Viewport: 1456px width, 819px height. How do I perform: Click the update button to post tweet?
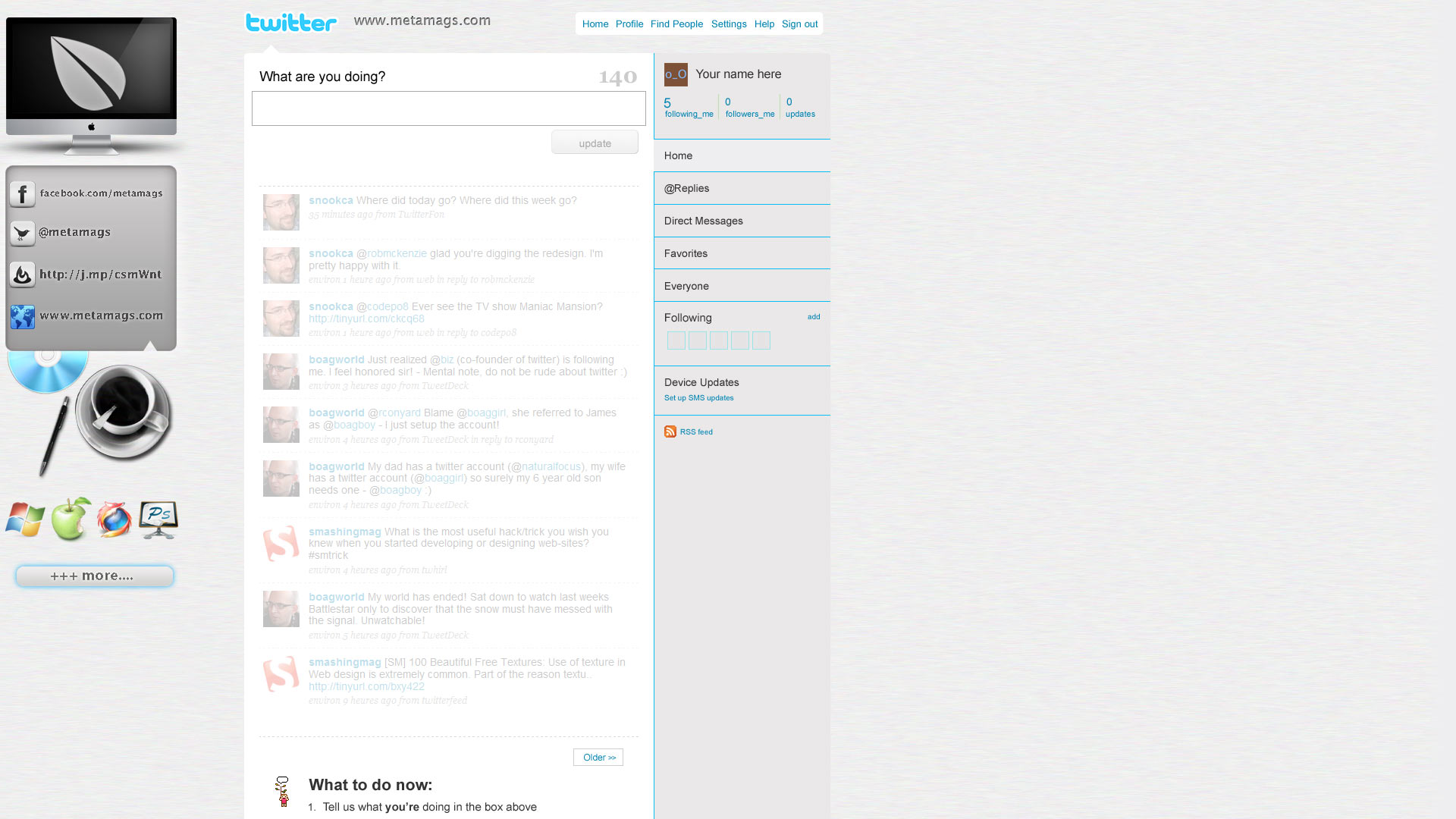pyautogui.click(x=594, y=142)
